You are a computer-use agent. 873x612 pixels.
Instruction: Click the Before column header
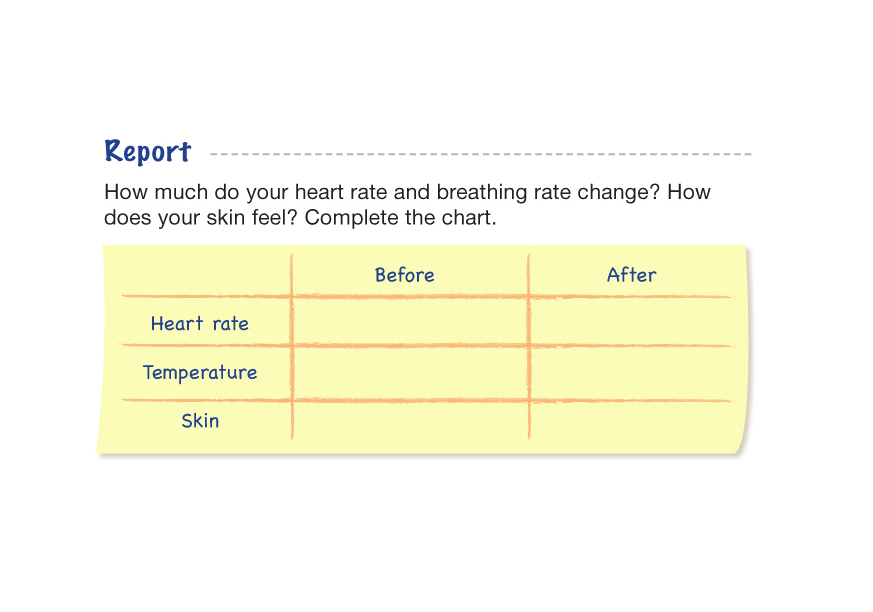[404, 275]
